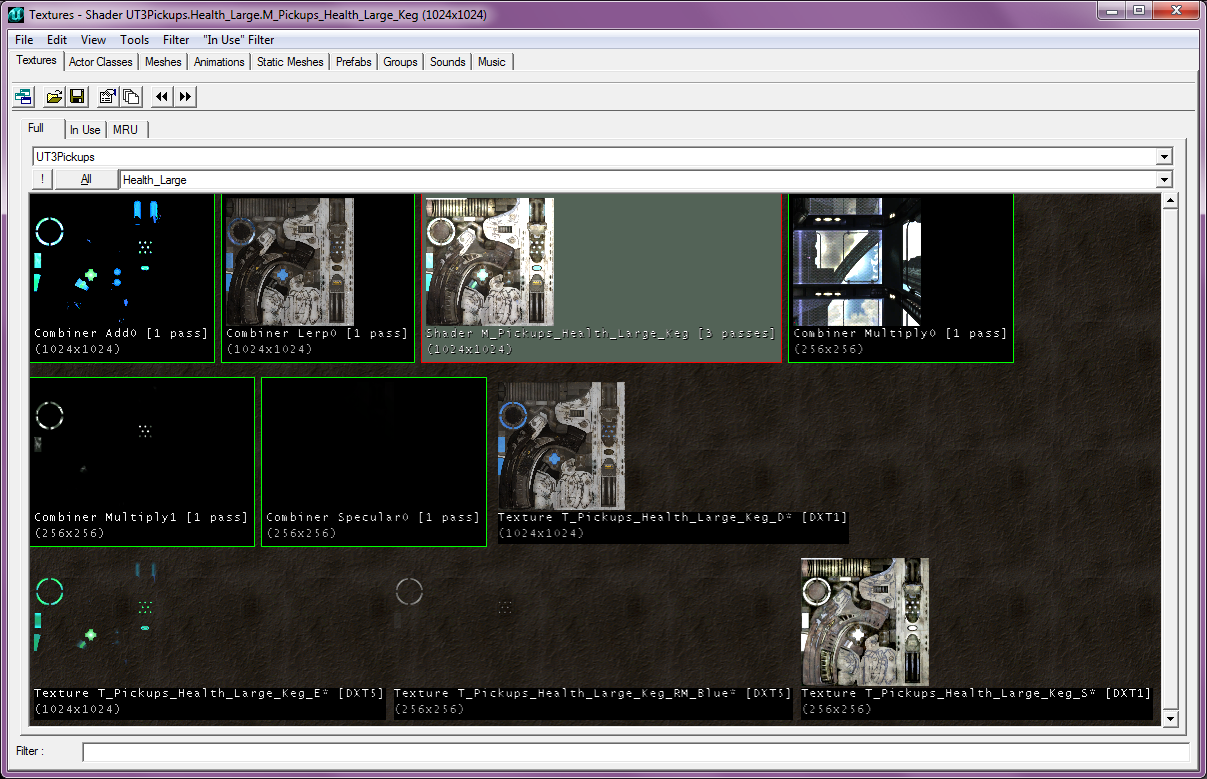Open texture properties from toolbar
The image size is (1207, 779).
[108, 97]
